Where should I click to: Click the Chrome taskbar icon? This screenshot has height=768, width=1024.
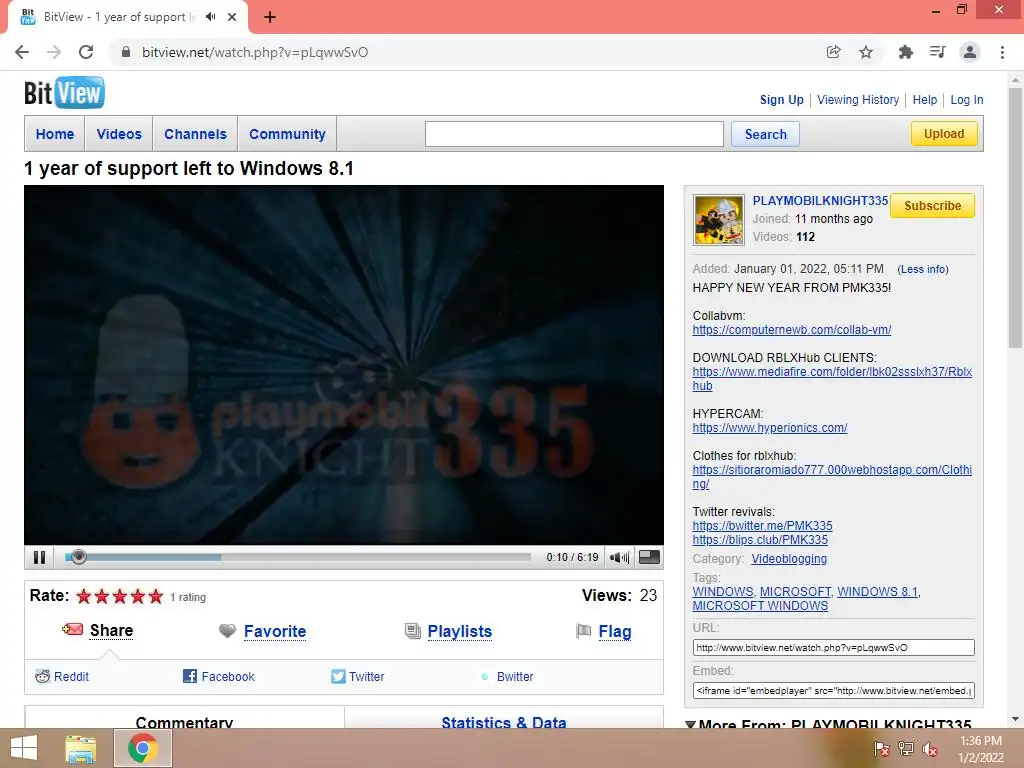pos(143,748)
